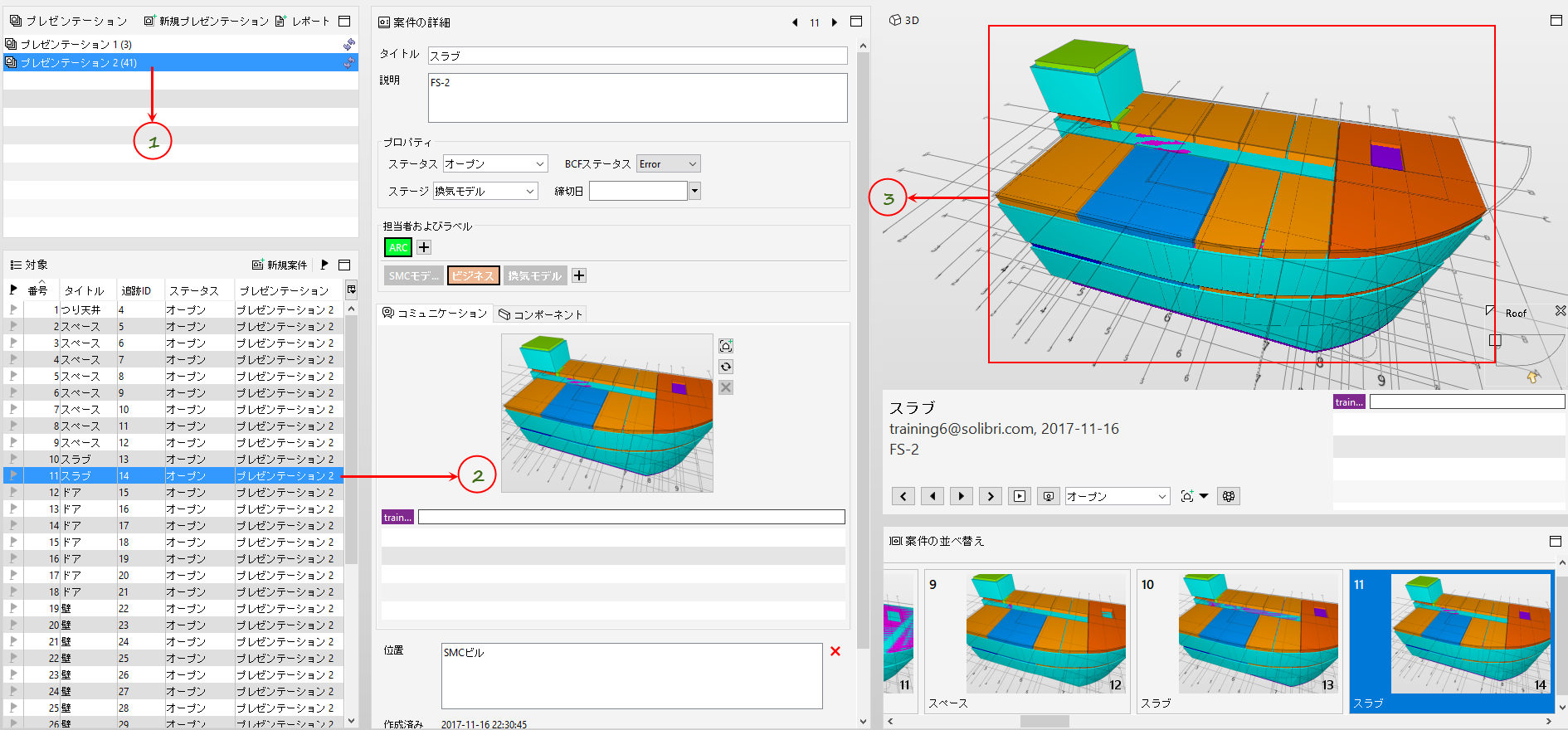Select thumbnail 10 スラブ
This screenshot has height=730, width=1568.
[x=1239, y=641]
